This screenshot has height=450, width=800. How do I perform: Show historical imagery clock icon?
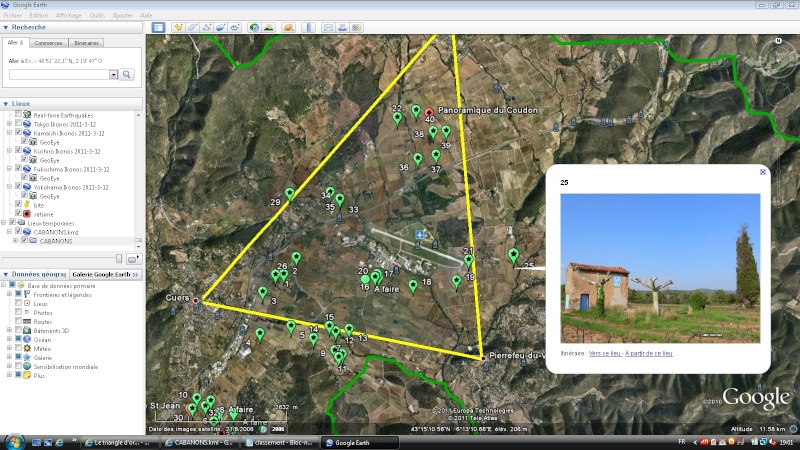coord(254,28)
